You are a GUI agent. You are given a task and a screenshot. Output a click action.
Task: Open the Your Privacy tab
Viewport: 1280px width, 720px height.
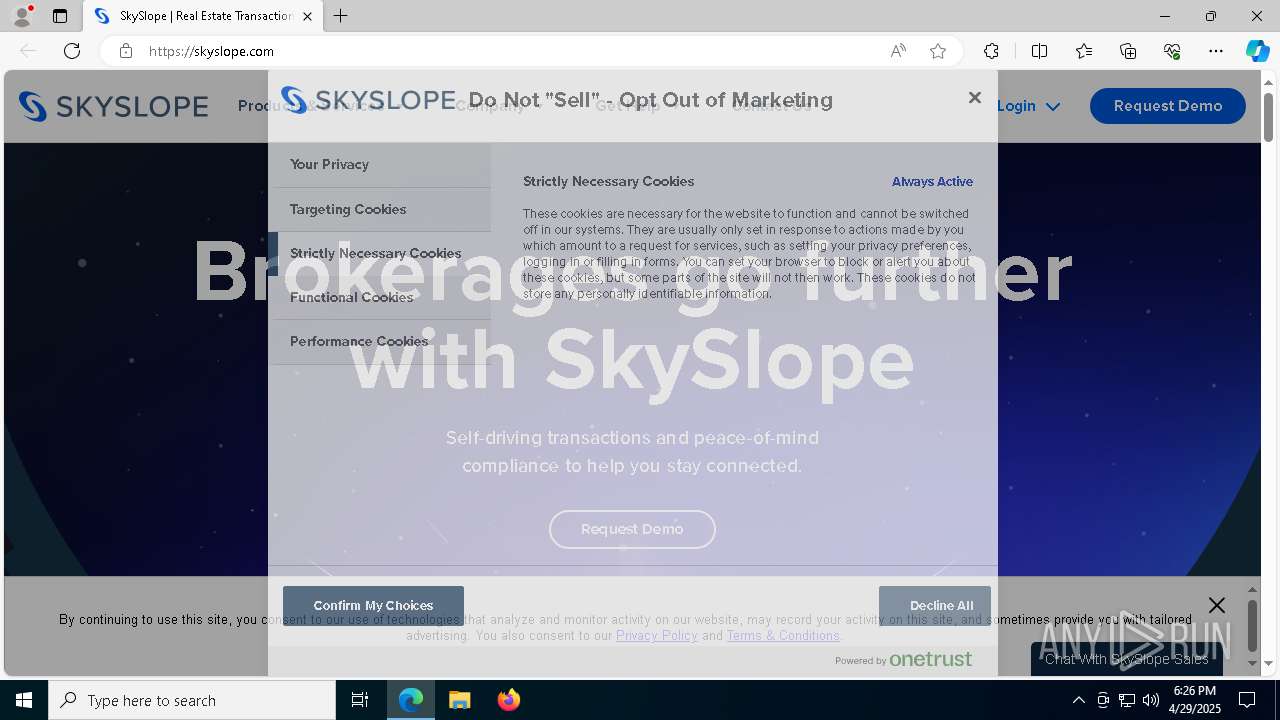coord(380,165)
